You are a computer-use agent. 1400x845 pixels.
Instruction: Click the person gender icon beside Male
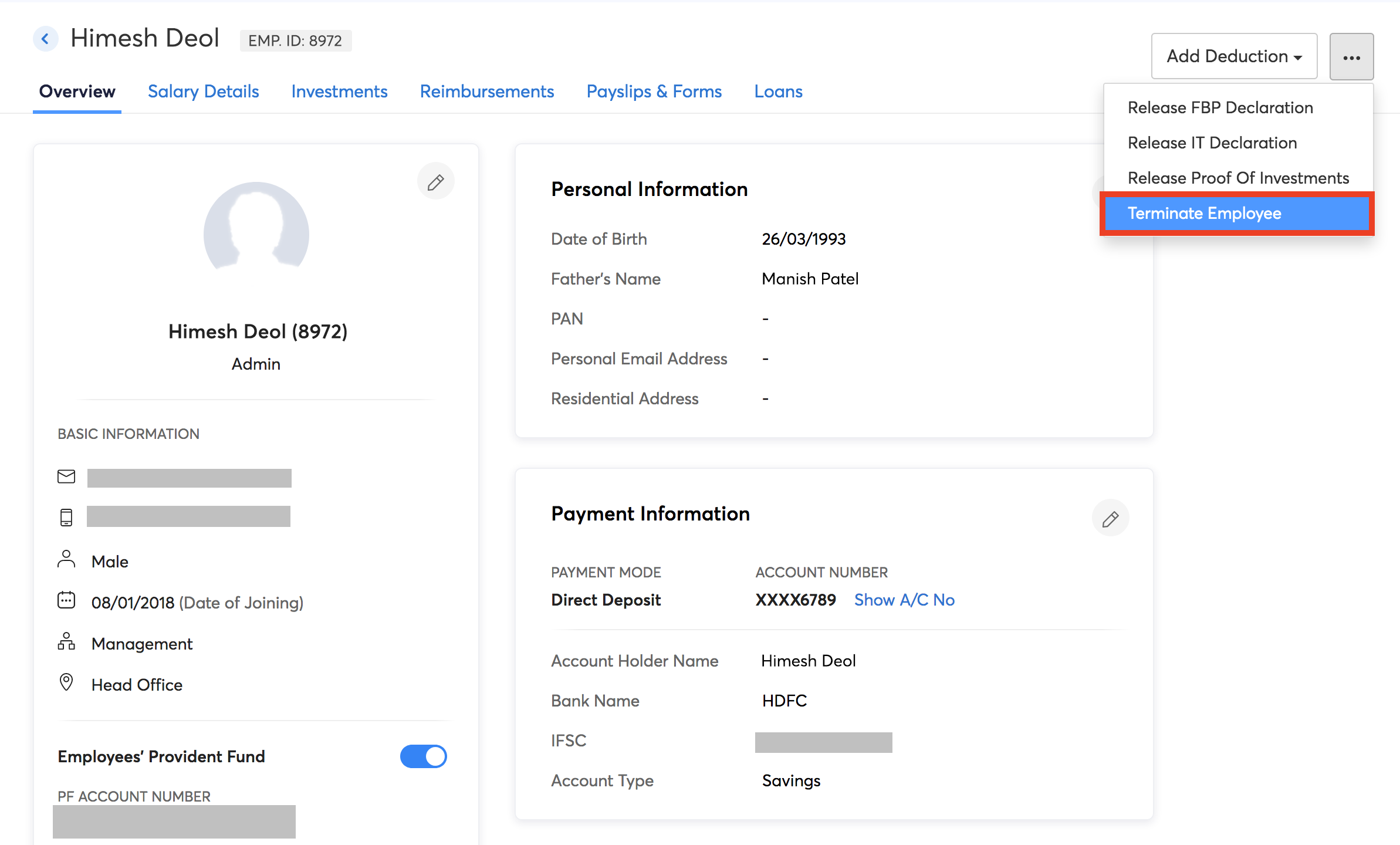coord(66,559)
